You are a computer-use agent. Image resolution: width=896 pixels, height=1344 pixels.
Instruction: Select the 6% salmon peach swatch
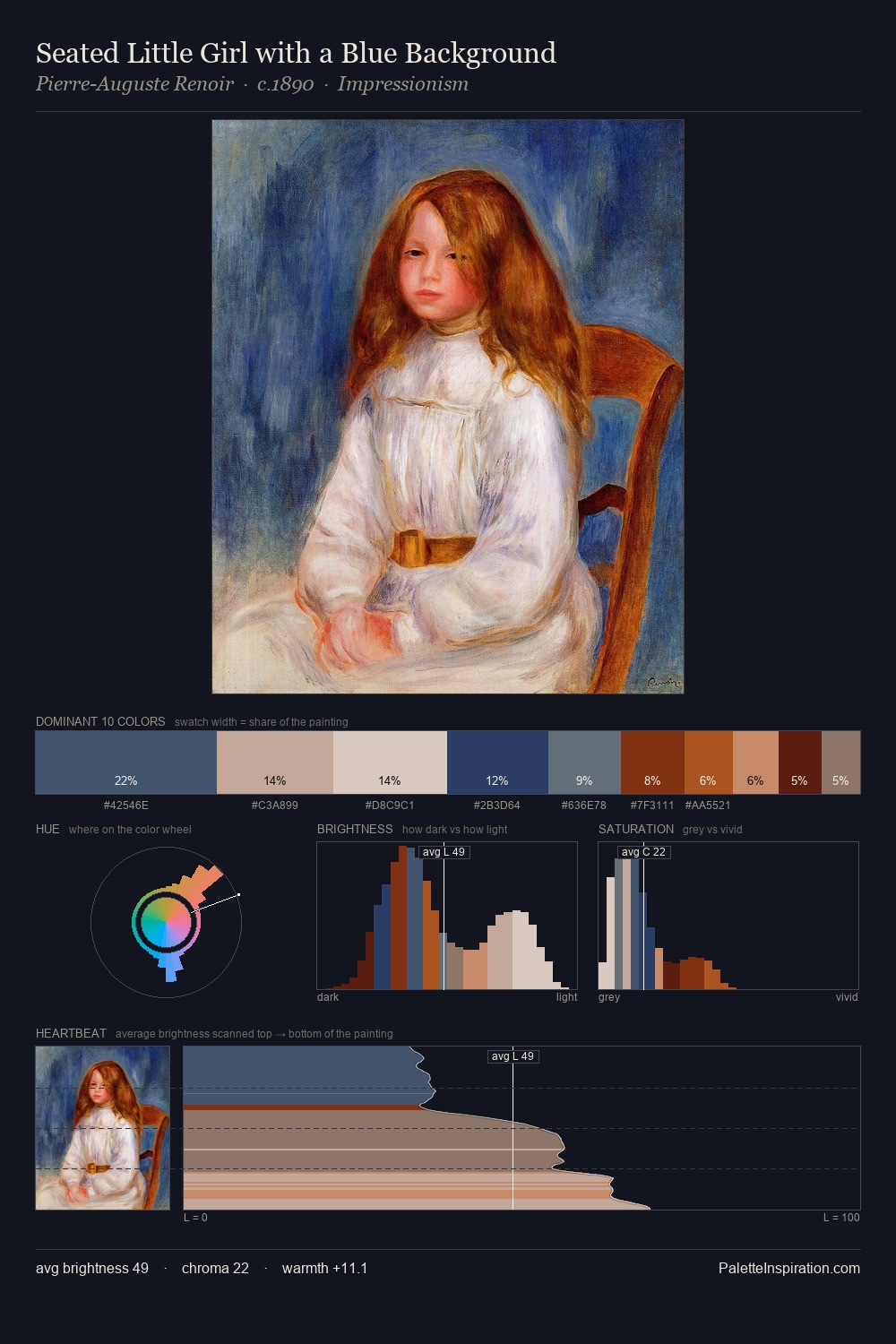[x=755, y=762]
